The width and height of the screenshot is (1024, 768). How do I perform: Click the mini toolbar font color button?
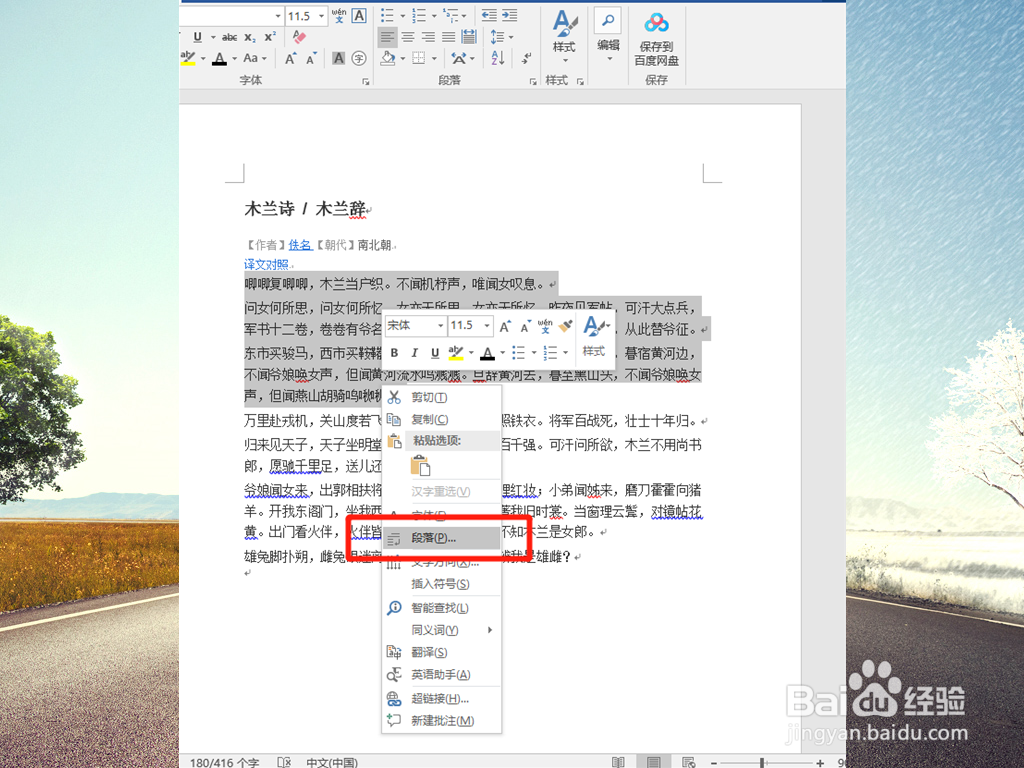pos(487,353)
